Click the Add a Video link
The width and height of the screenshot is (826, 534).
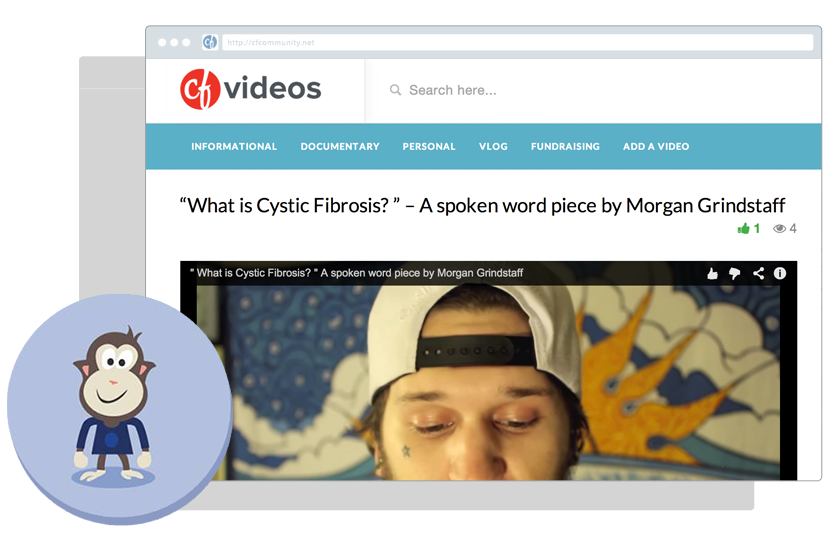pos(656,146)
